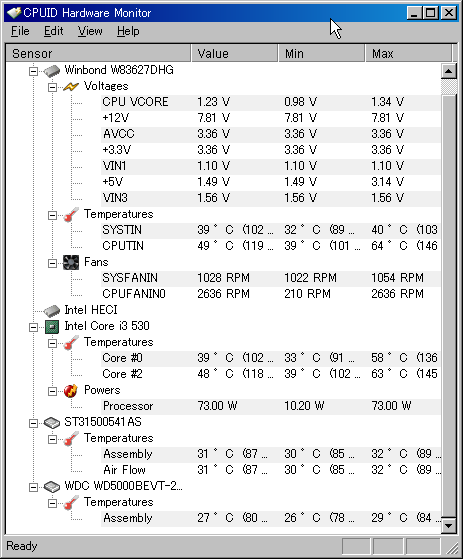This screenshot has width=463, height=559.
Task: Click the resize grip in status bar
Action: point(452,548)
